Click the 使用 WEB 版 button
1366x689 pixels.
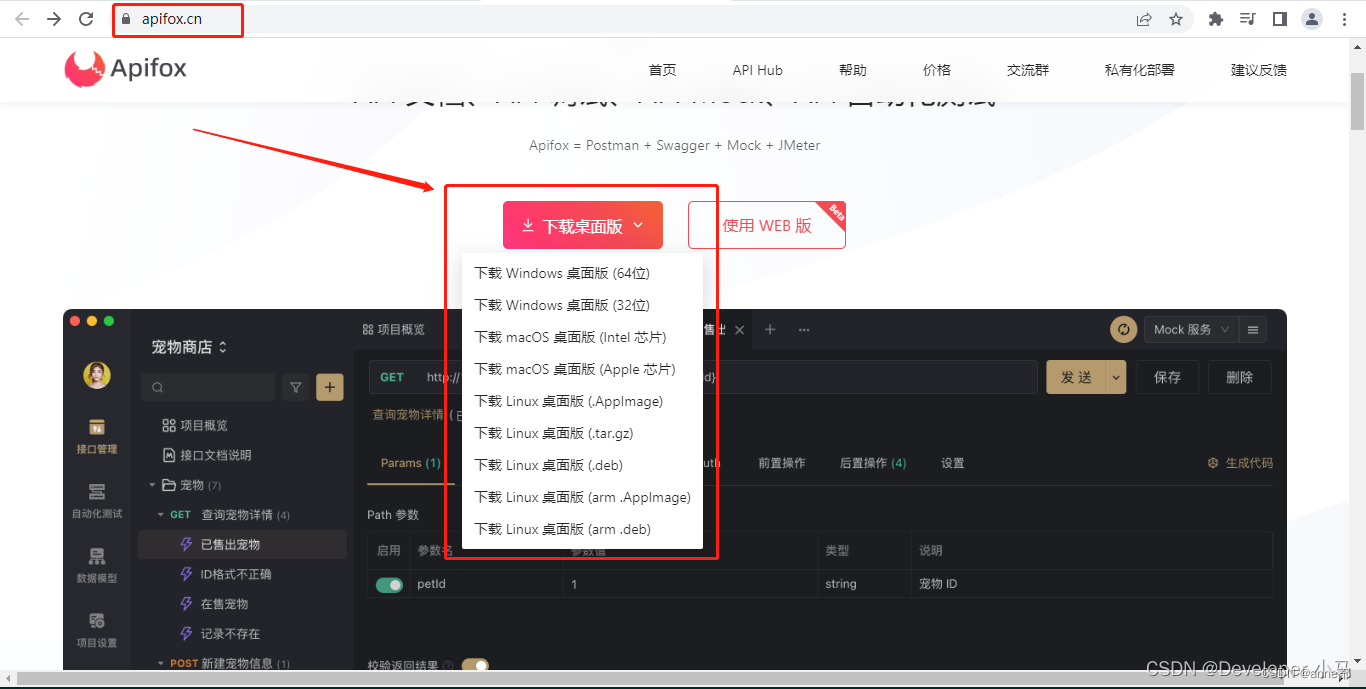click(767, 225)
